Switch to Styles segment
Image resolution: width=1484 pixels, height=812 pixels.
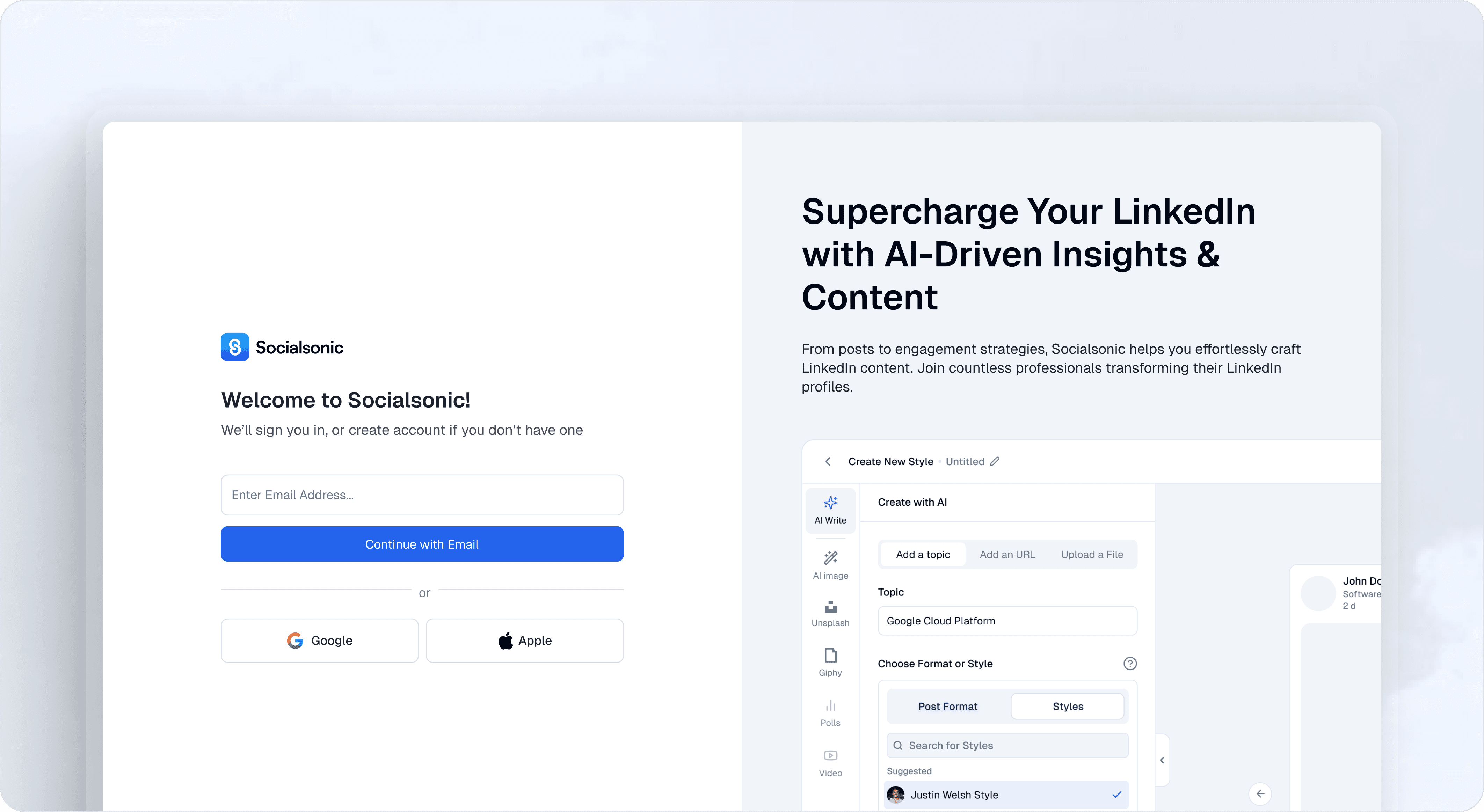pos(1068,706)
